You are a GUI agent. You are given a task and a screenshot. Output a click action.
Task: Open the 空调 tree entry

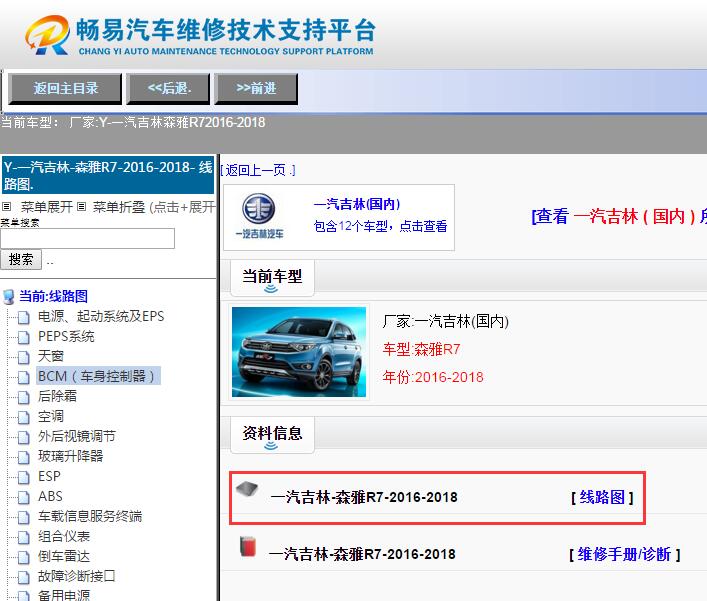pyautogui.click(x=50, y=416)
